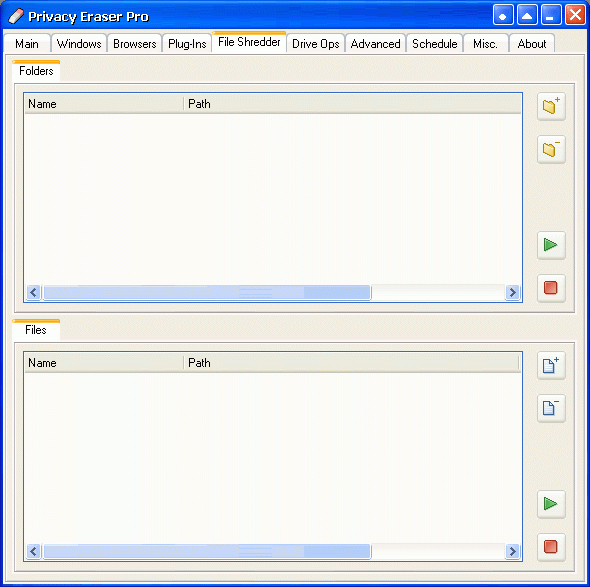Click the up-arrow title bar button

point(527,15)
